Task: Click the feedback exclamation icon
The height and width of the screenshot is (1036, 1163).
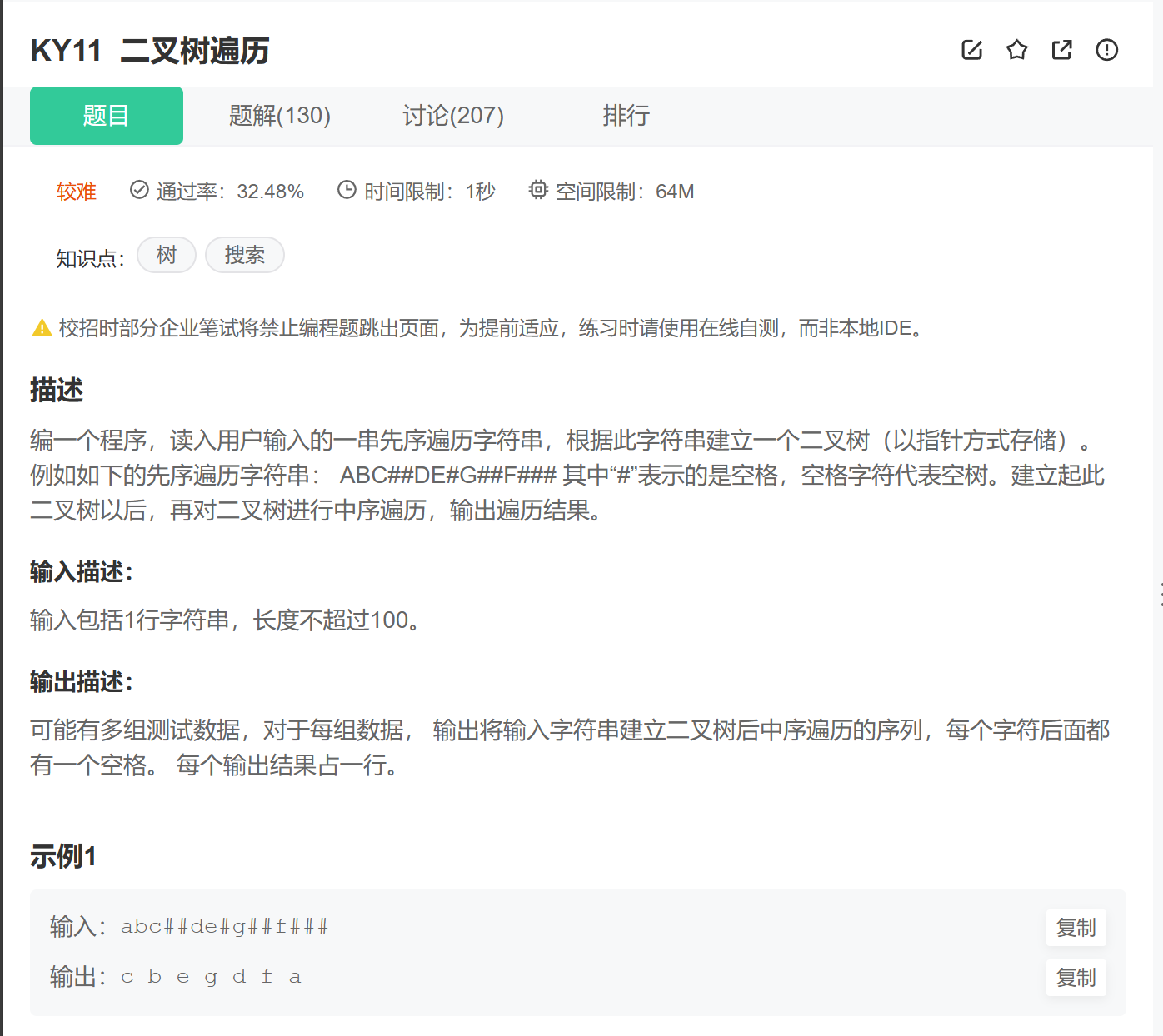Action: click(x=1106, y=50)
